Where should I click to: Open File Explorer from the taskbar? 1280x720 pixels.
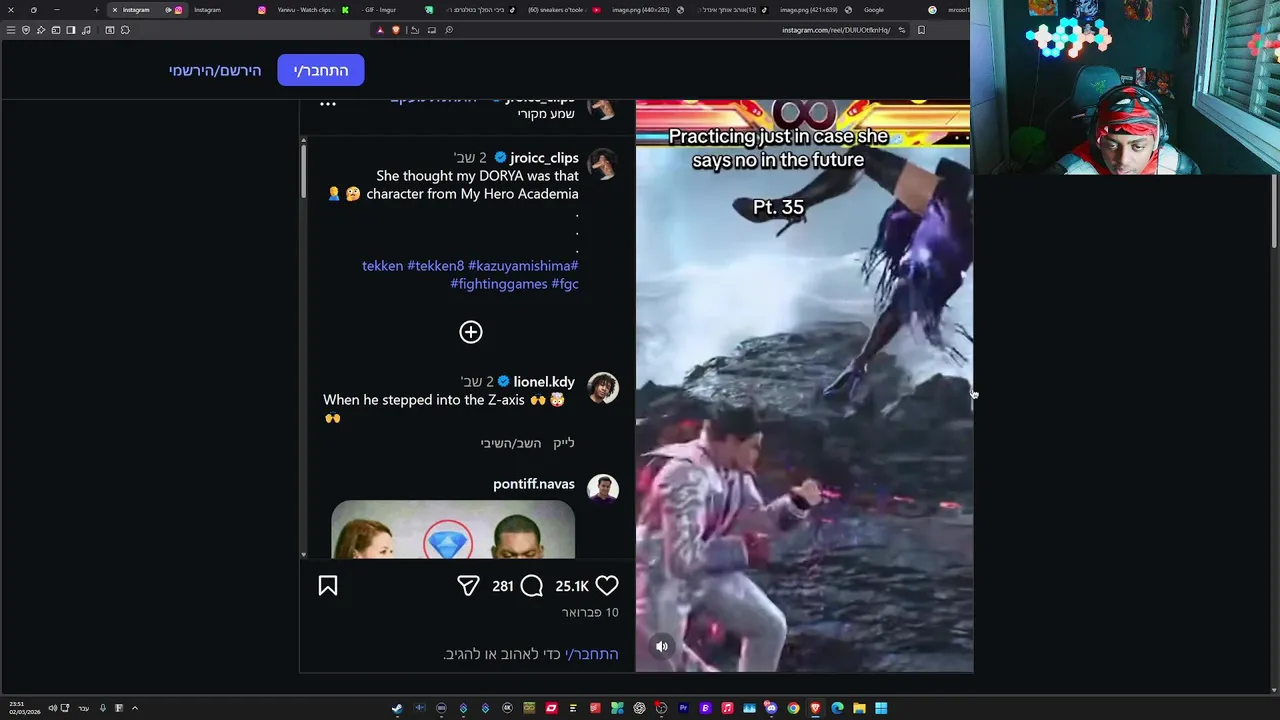coord(859,708)
